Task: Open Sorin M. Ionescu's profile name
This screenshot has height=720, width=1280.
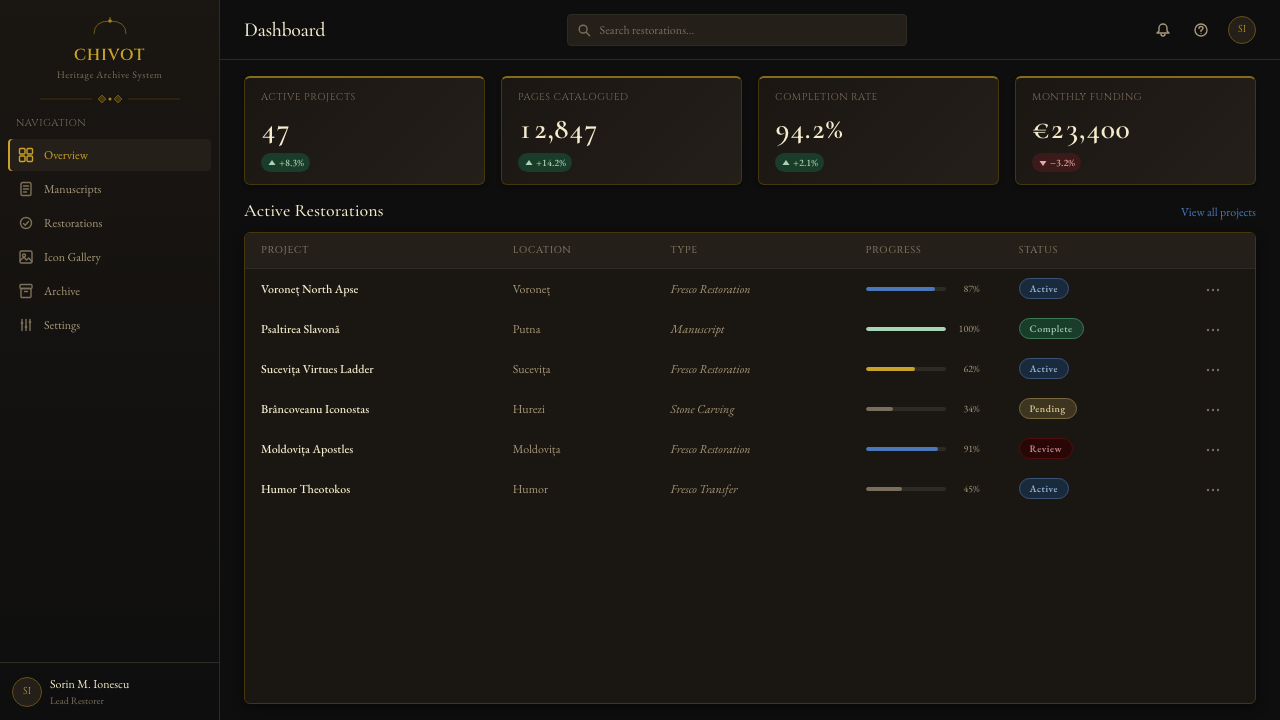Action: point(90,684)
